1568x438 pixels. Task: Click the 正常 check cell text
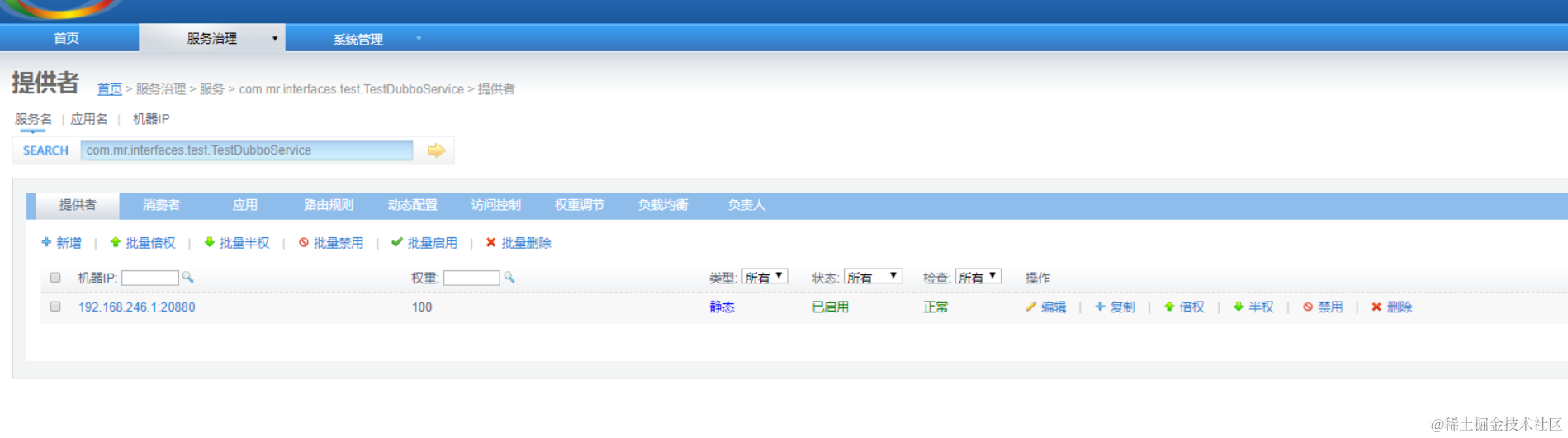[x=936, y=307]
